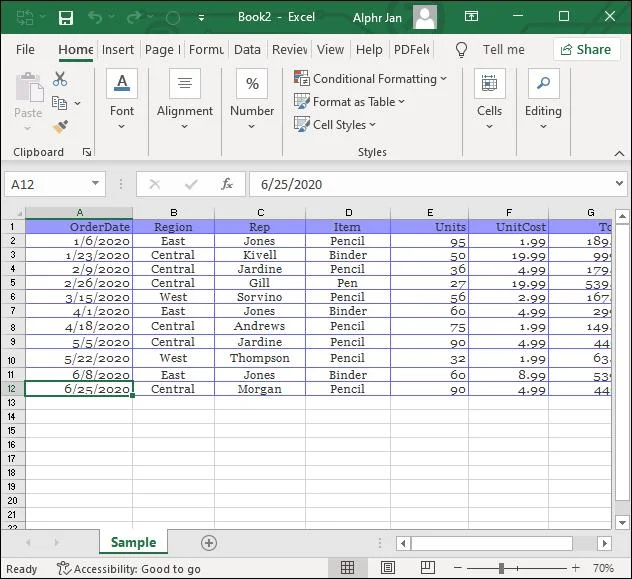Open the Page Layout tab
The image size is (632, 579).
162,50
